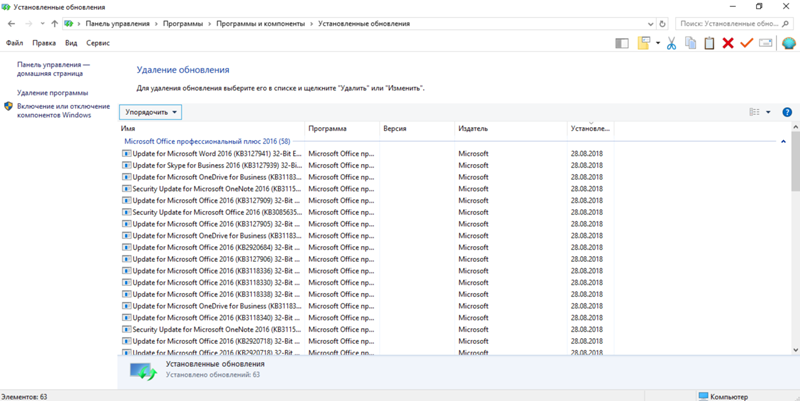Screen dimensions: 800x401
Task: Click the Paste clipboard icon
Action: (x=709, y=43)
